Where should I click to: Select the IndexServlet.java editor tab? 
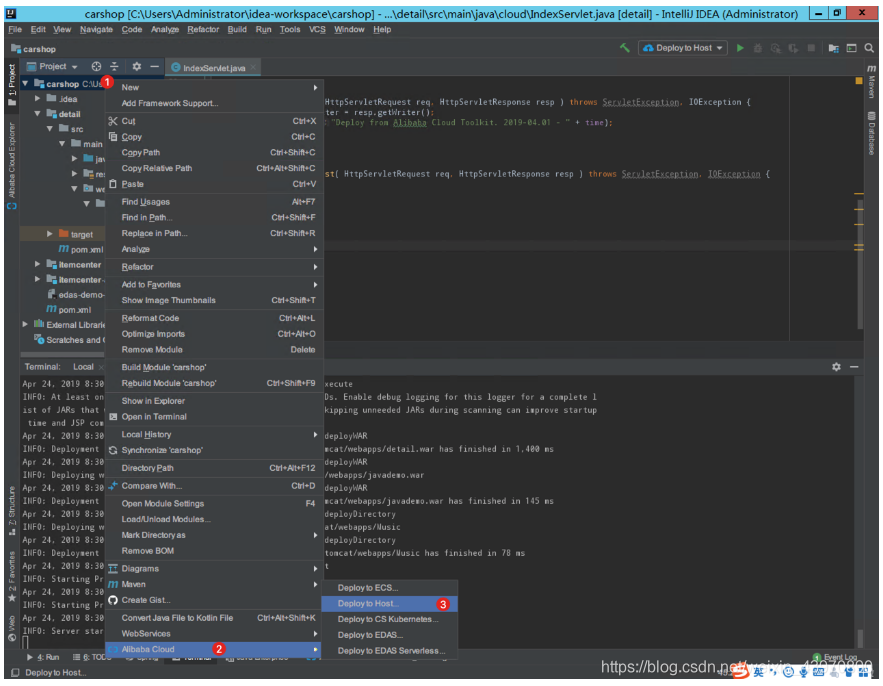(213, 68)
